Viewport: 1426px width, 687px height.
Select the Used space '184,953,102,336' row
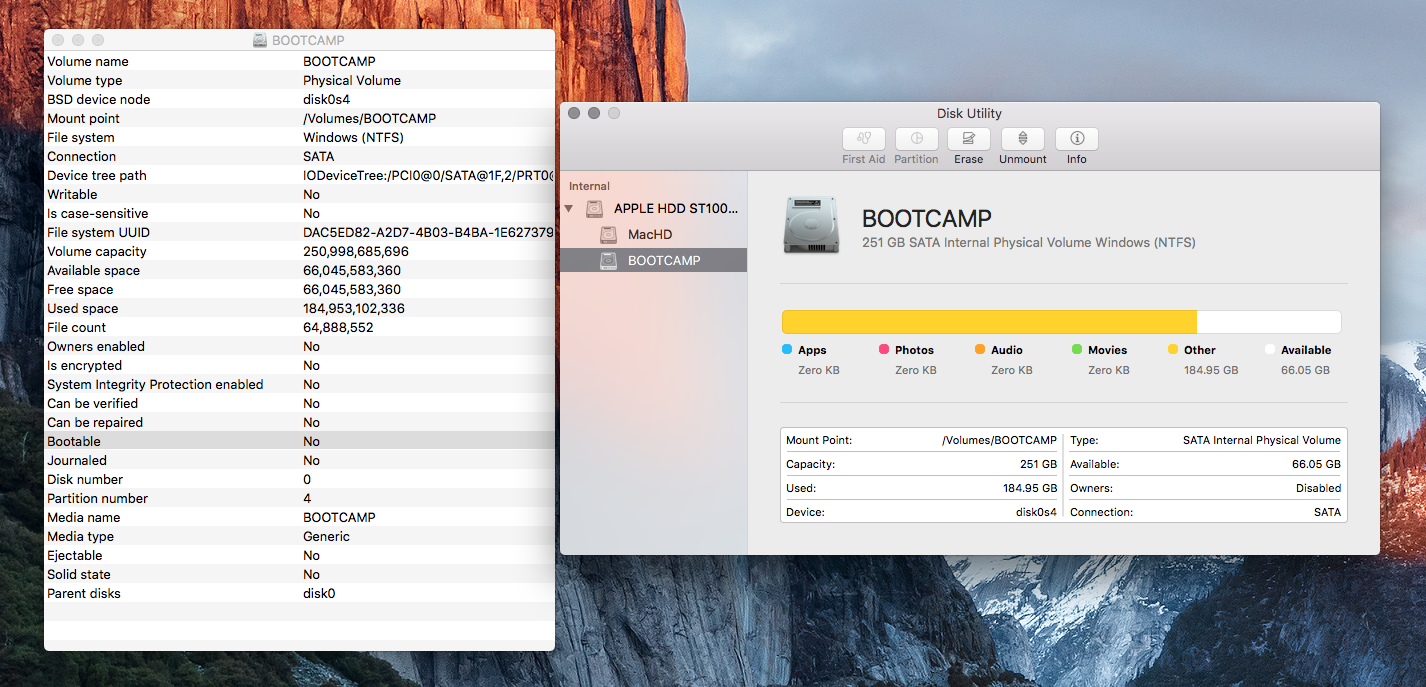coord(299,308)
